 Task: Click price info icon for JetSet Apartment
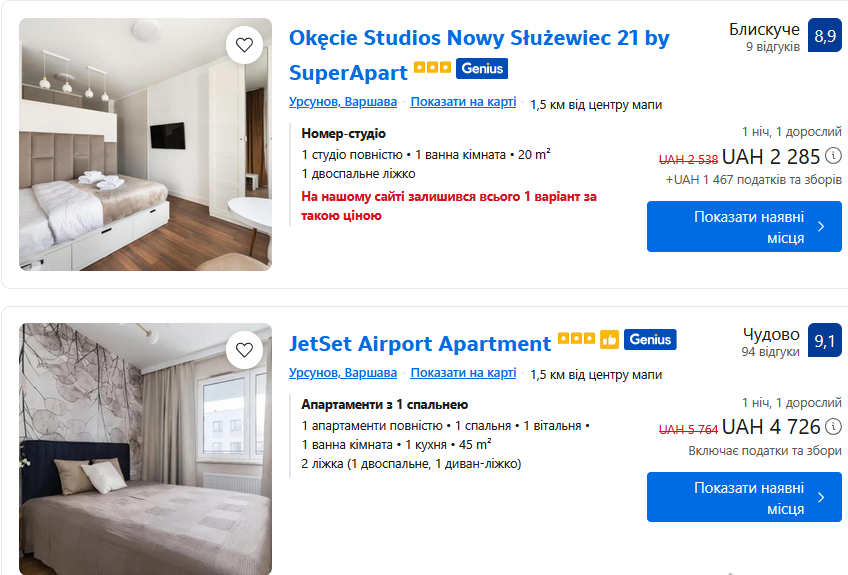coord(833,427)
